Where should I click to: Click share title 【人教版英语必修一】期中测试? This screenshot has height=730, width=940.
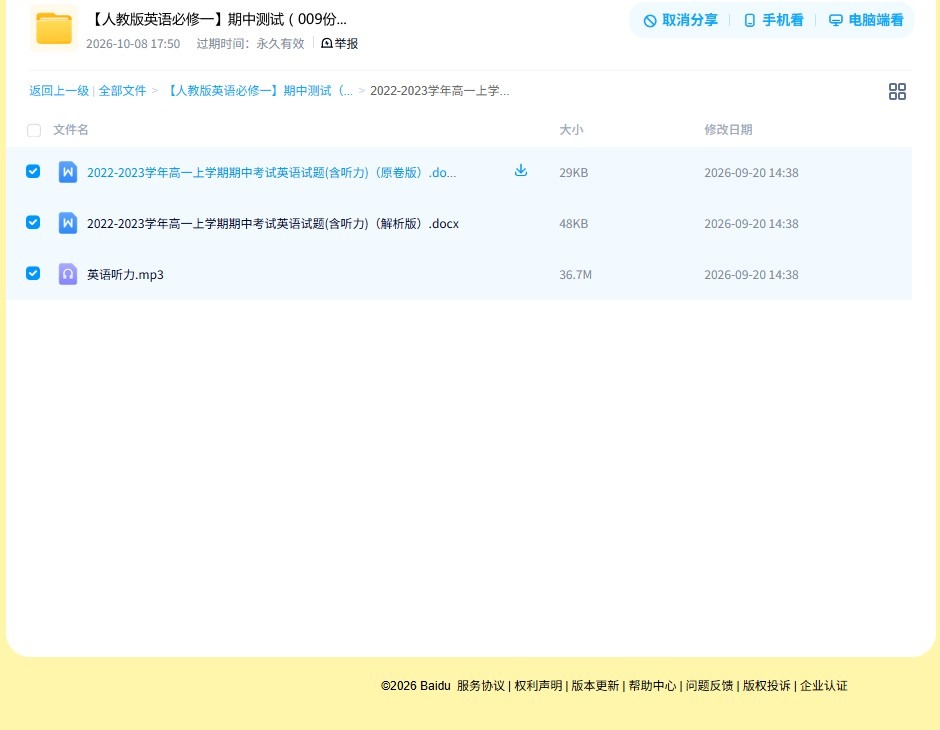point(218,19)
